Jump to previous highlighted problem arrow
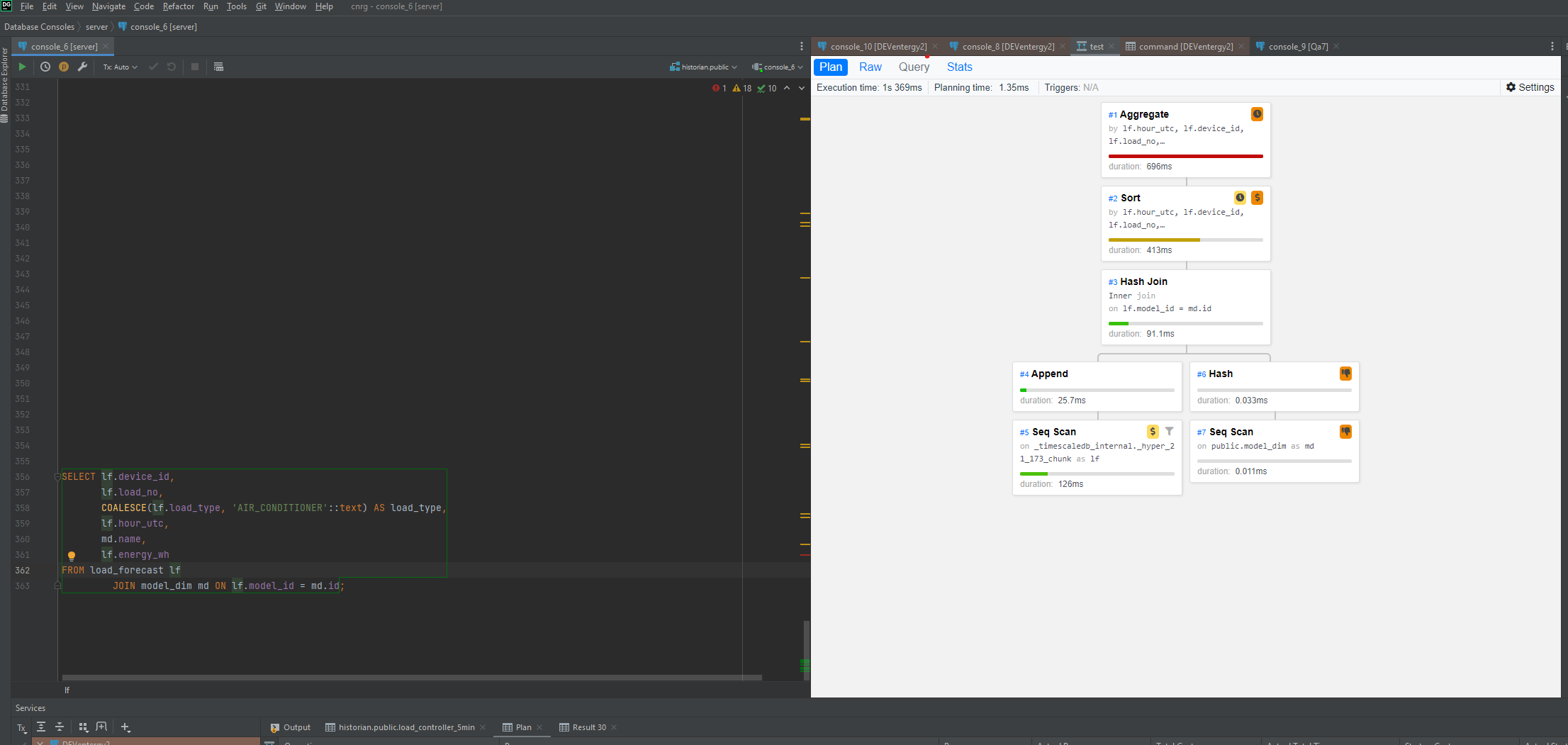Viewport: 1568px width, 745px height. [787, 88]
